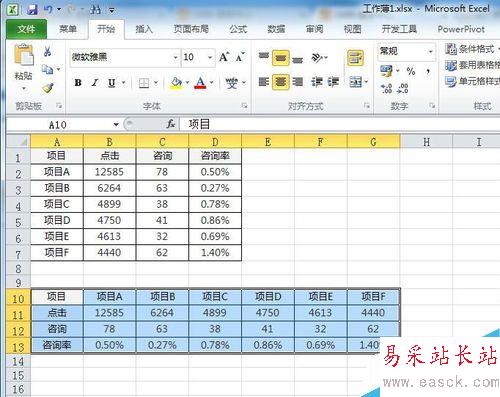Click the formula bar input field
Image resolution: width=500 pixels, height=397 pixels.
340,124
